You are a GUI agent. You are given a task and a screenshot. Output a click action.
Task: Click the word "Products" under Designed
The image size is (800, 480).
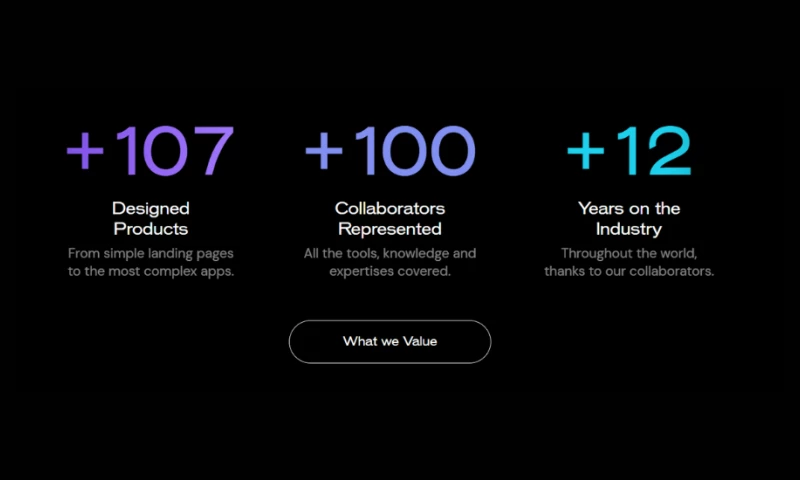click(x=151, y=229)
